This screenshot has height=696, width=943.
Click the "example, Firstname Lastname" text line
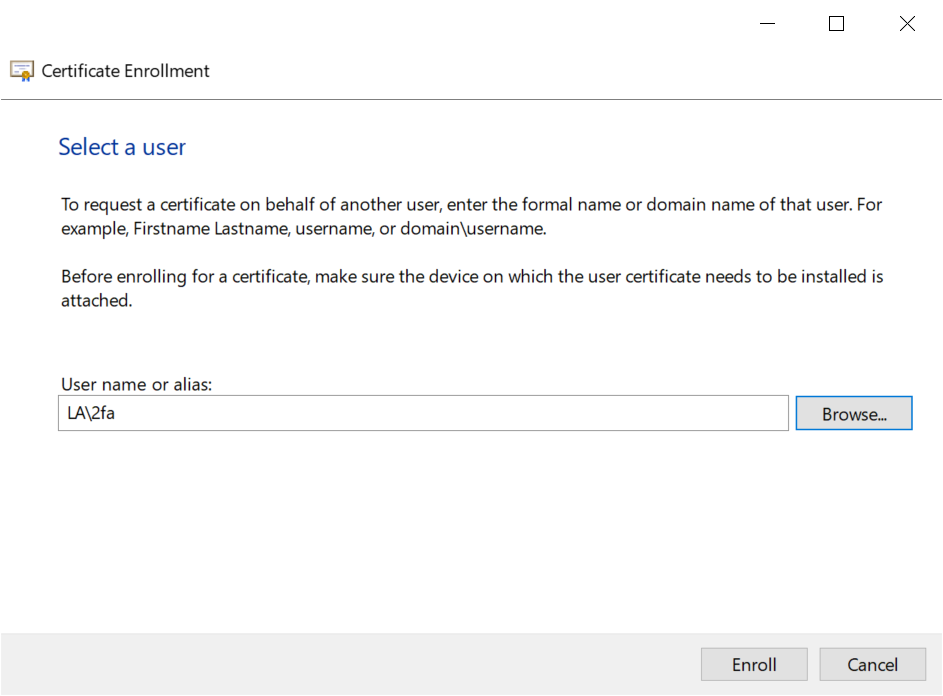click(x=305, y=228)
